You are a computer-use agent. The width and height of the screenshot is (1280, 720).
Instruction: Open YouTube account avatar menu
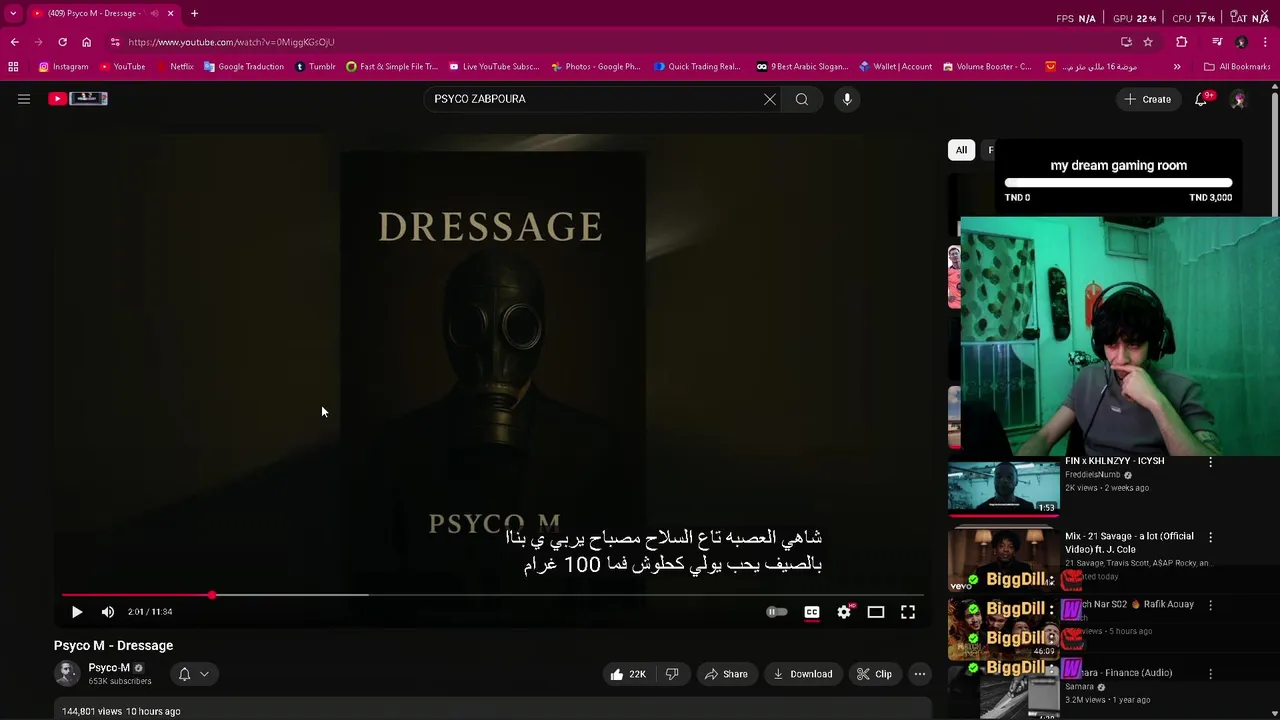[x=1238, y=99]
